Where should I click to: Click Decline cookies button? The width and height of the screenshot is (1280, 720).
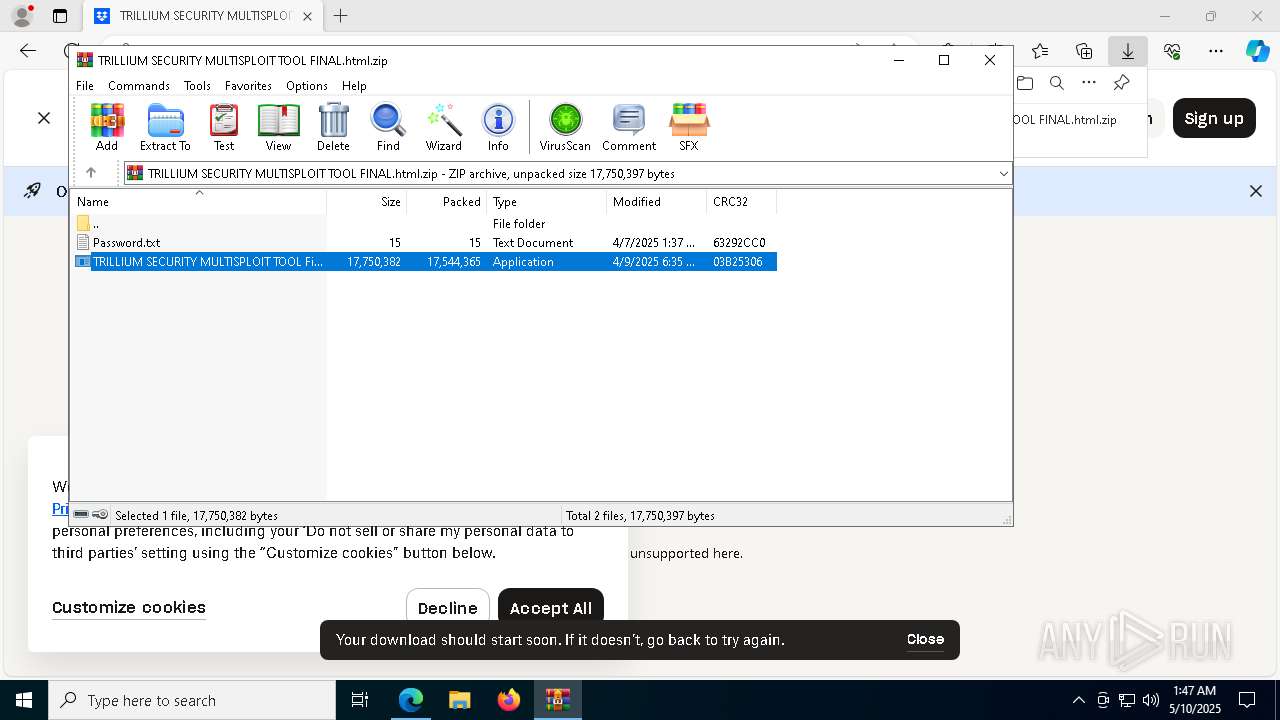coord(448,608)
